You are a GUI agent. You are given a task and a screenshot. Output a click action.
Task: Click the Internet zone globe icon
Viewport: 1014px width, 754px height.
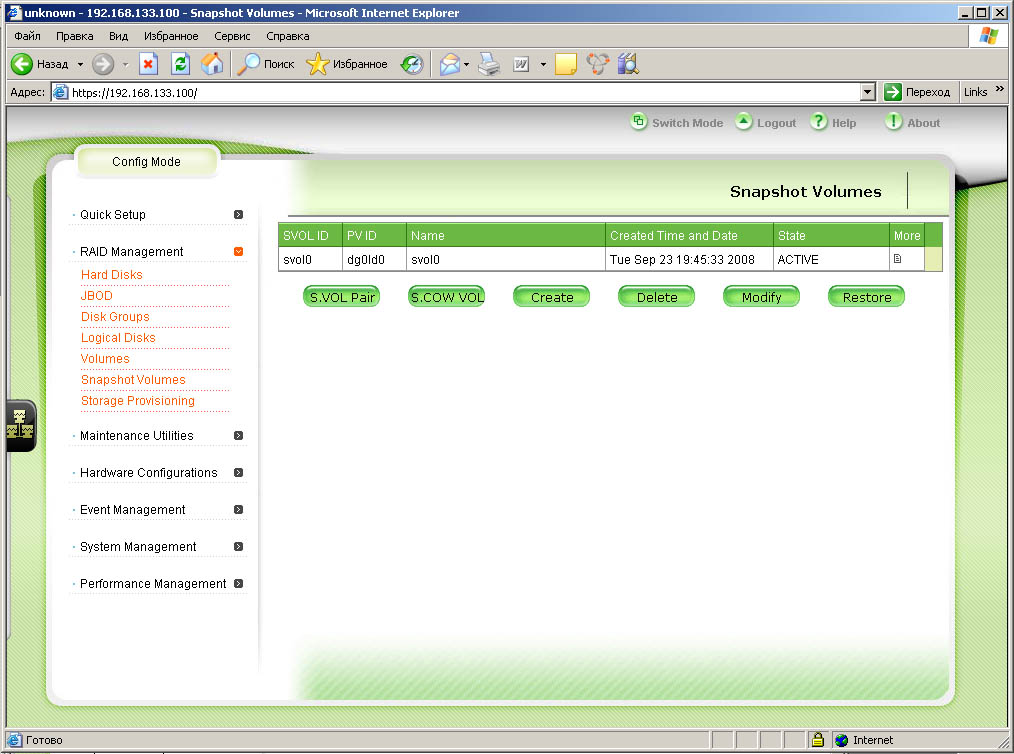841,740
